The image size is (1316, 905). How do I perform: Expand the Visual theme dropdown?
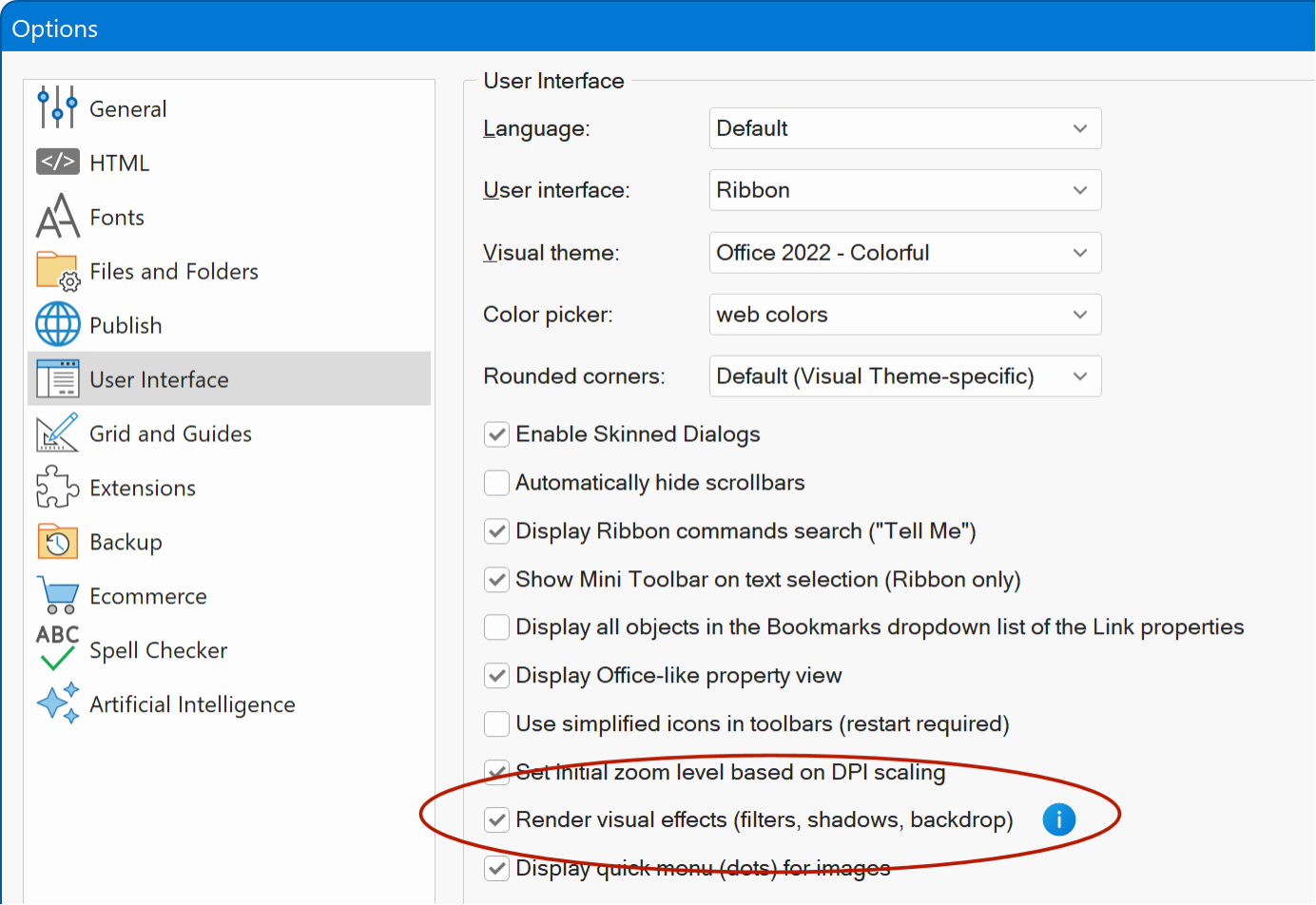point(904,253)
